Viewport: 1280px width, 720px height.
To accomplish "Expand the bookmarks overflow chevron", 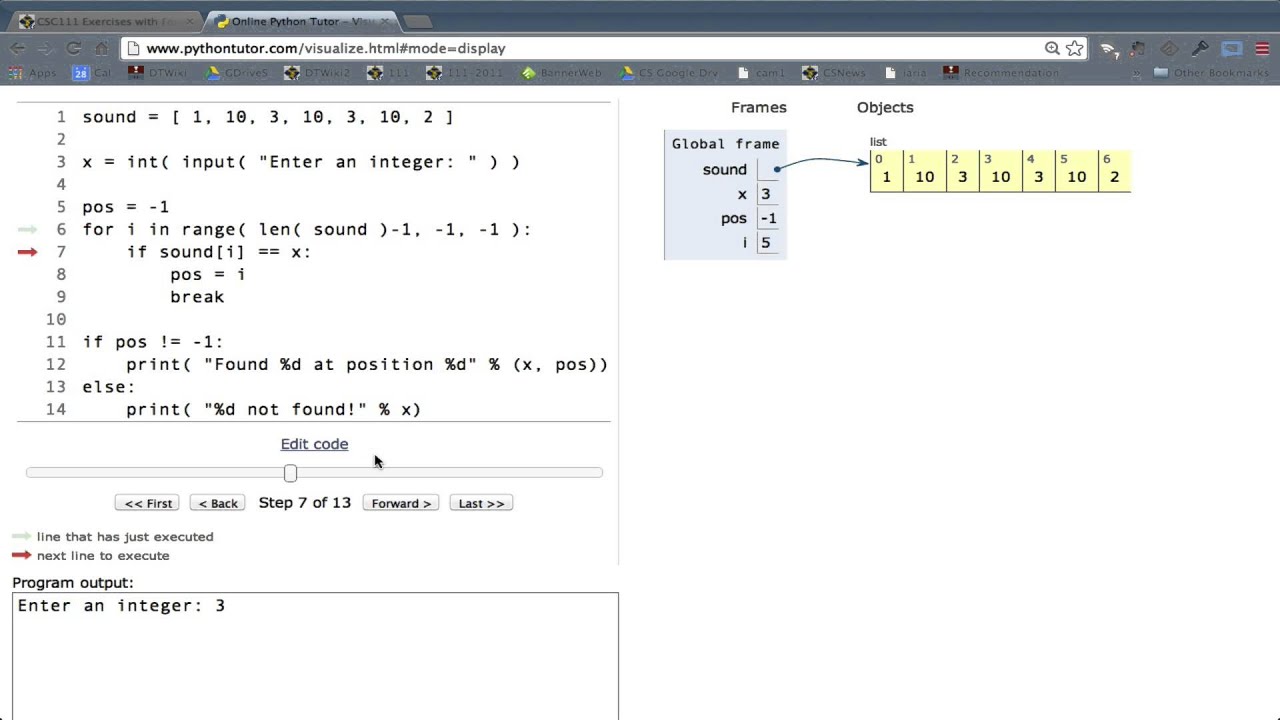I will tap(1136, 73).
